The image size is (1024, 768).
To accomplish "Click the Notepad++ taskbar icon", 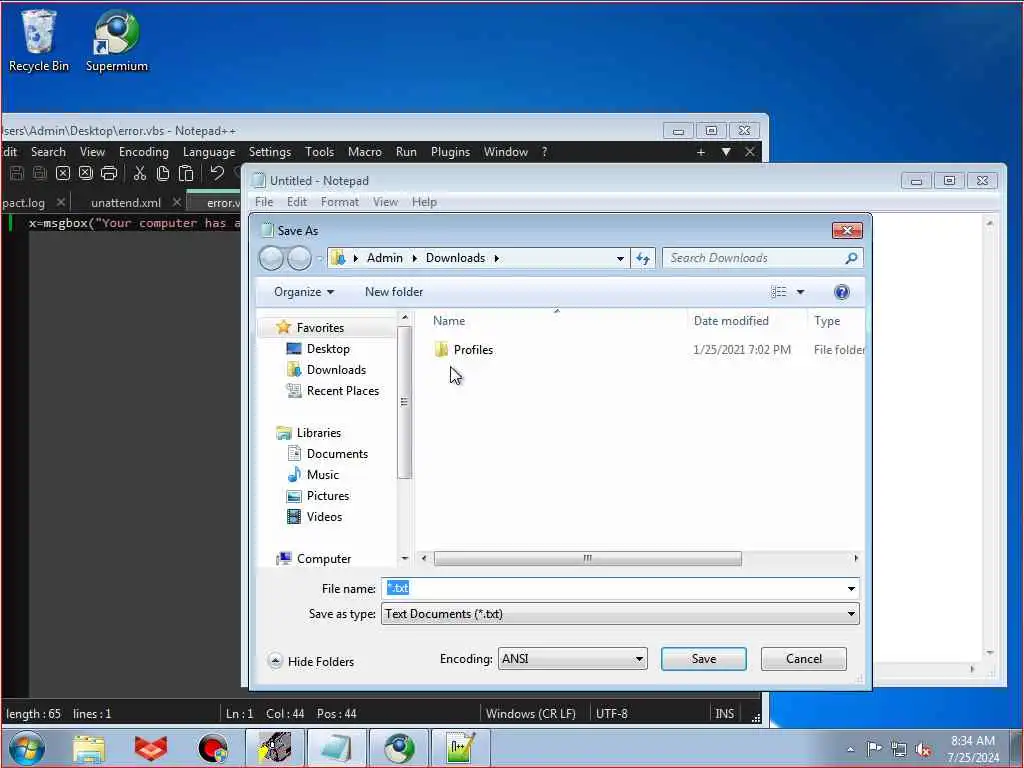I will click(460, 748).
